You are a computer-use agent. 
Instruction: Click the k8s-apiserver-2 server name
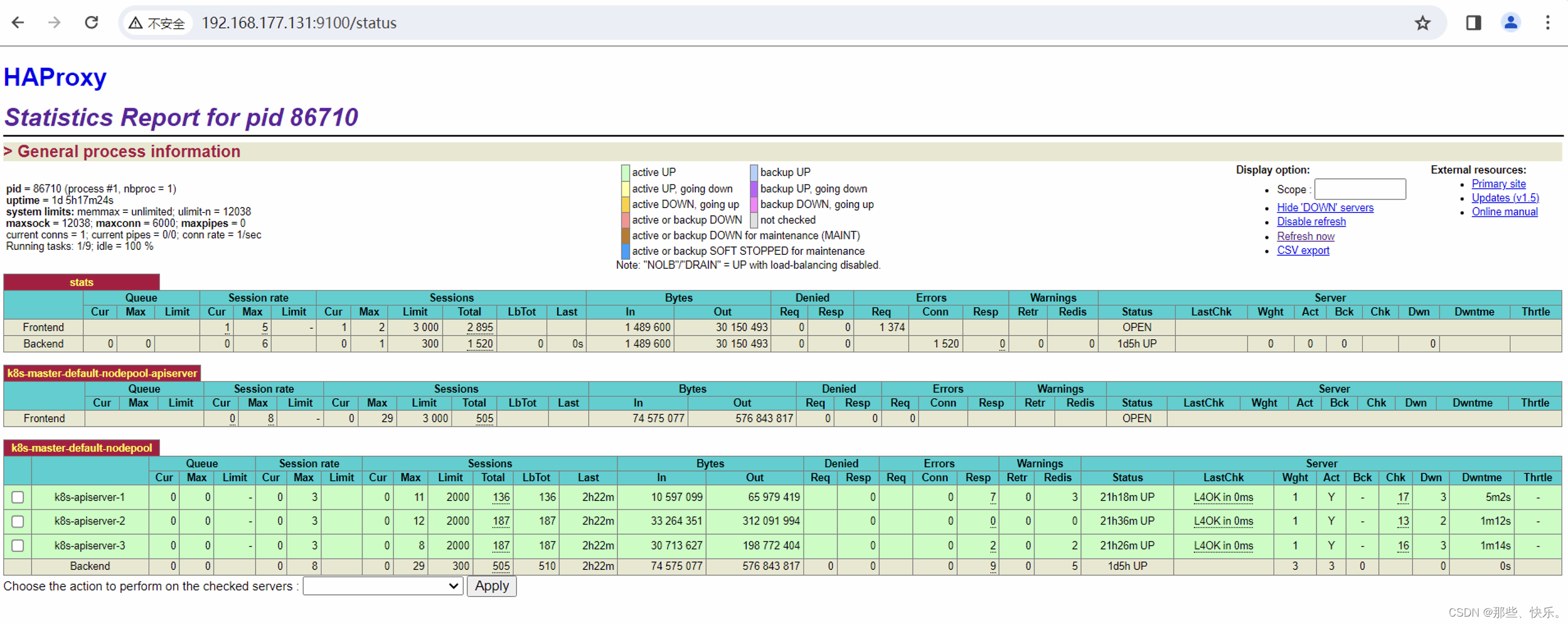click(x=90, y=522)
